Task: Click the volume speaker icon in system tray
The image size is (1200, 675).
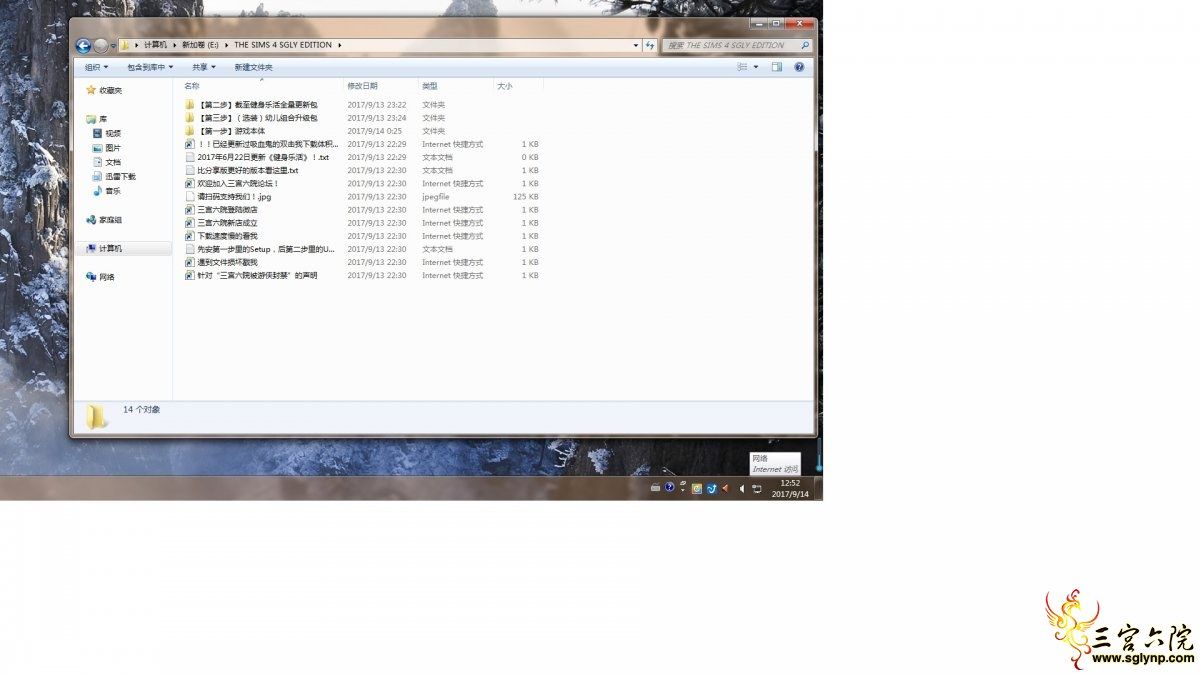Action: (741, 488)
